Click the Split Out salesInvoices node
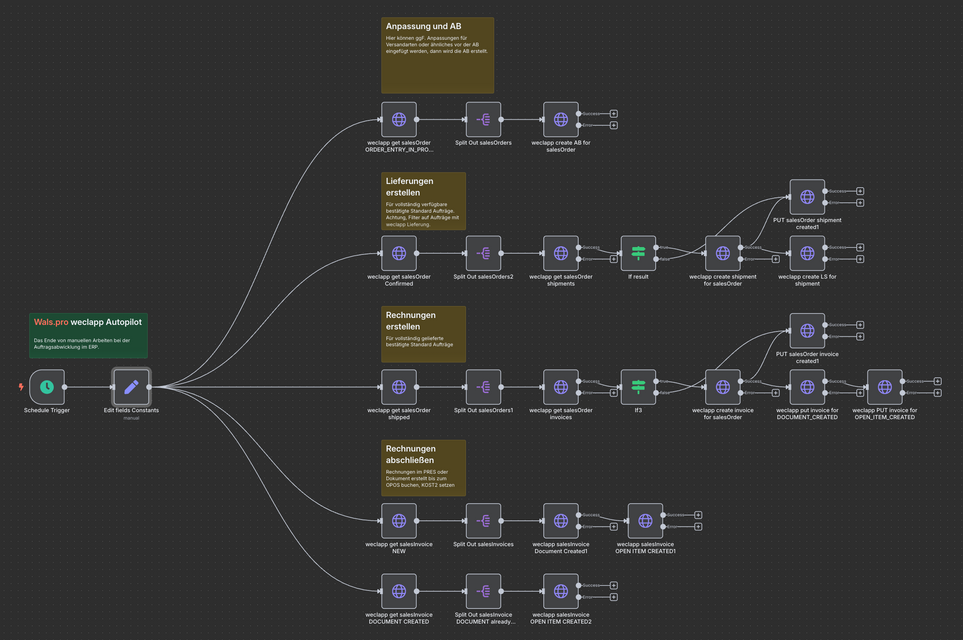This screenshot has height=640, width=963. pyautogui.click(x=483, y=521)
